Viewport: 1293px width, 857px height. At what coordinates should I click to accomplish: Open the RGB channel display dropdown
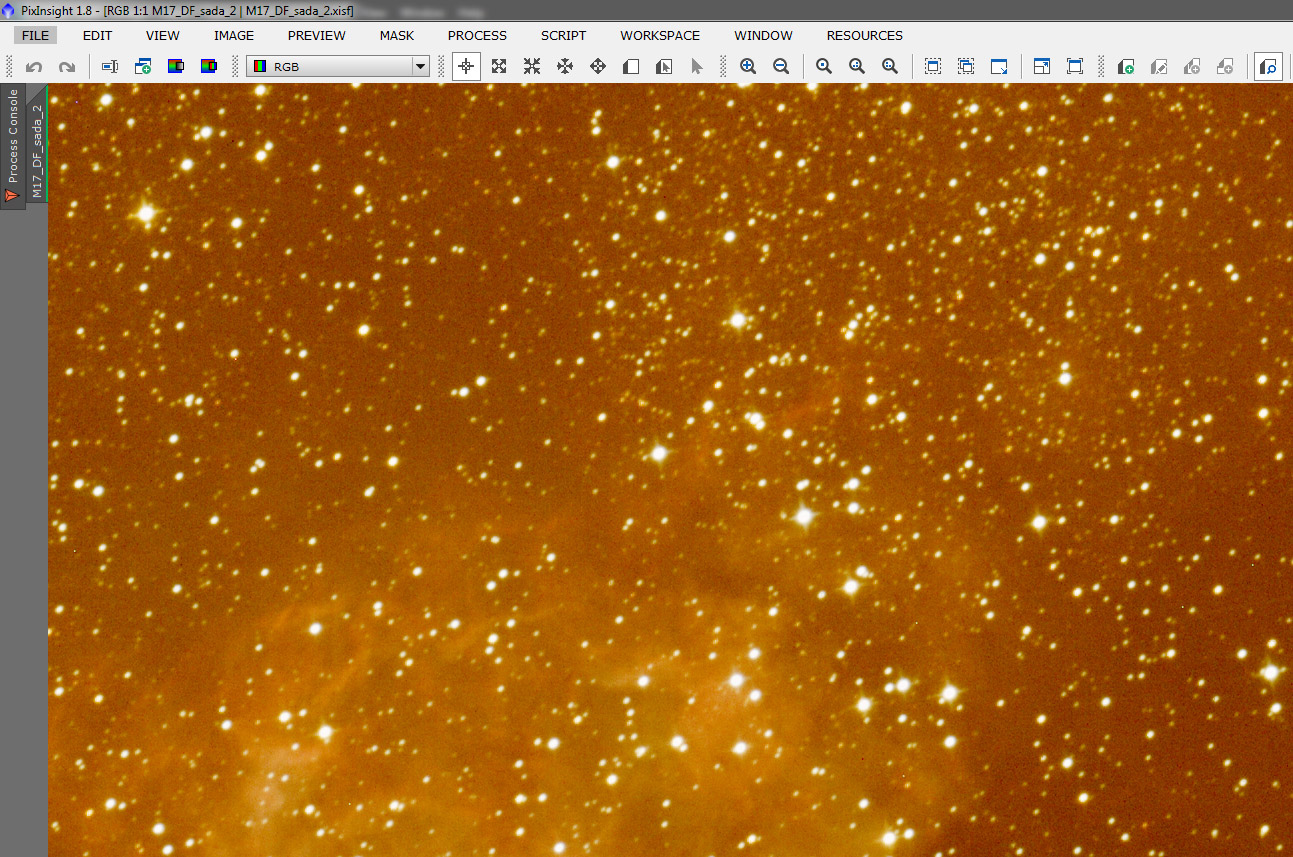[338, 67]
